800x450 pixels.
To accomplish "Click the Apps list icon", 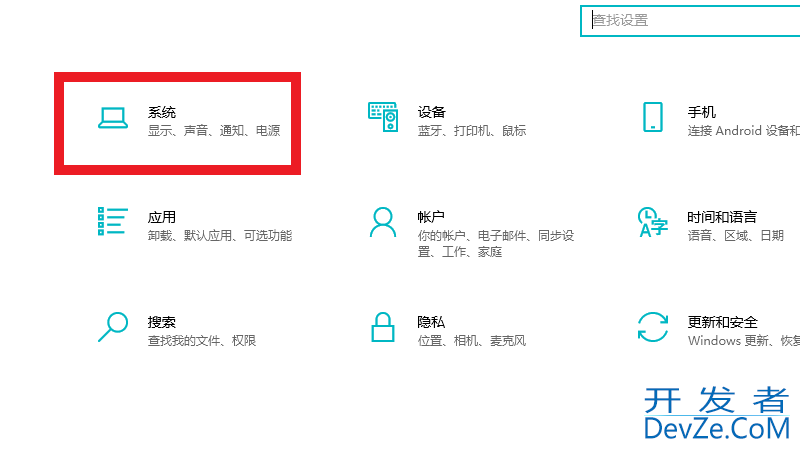I will [x=113, y=221].
